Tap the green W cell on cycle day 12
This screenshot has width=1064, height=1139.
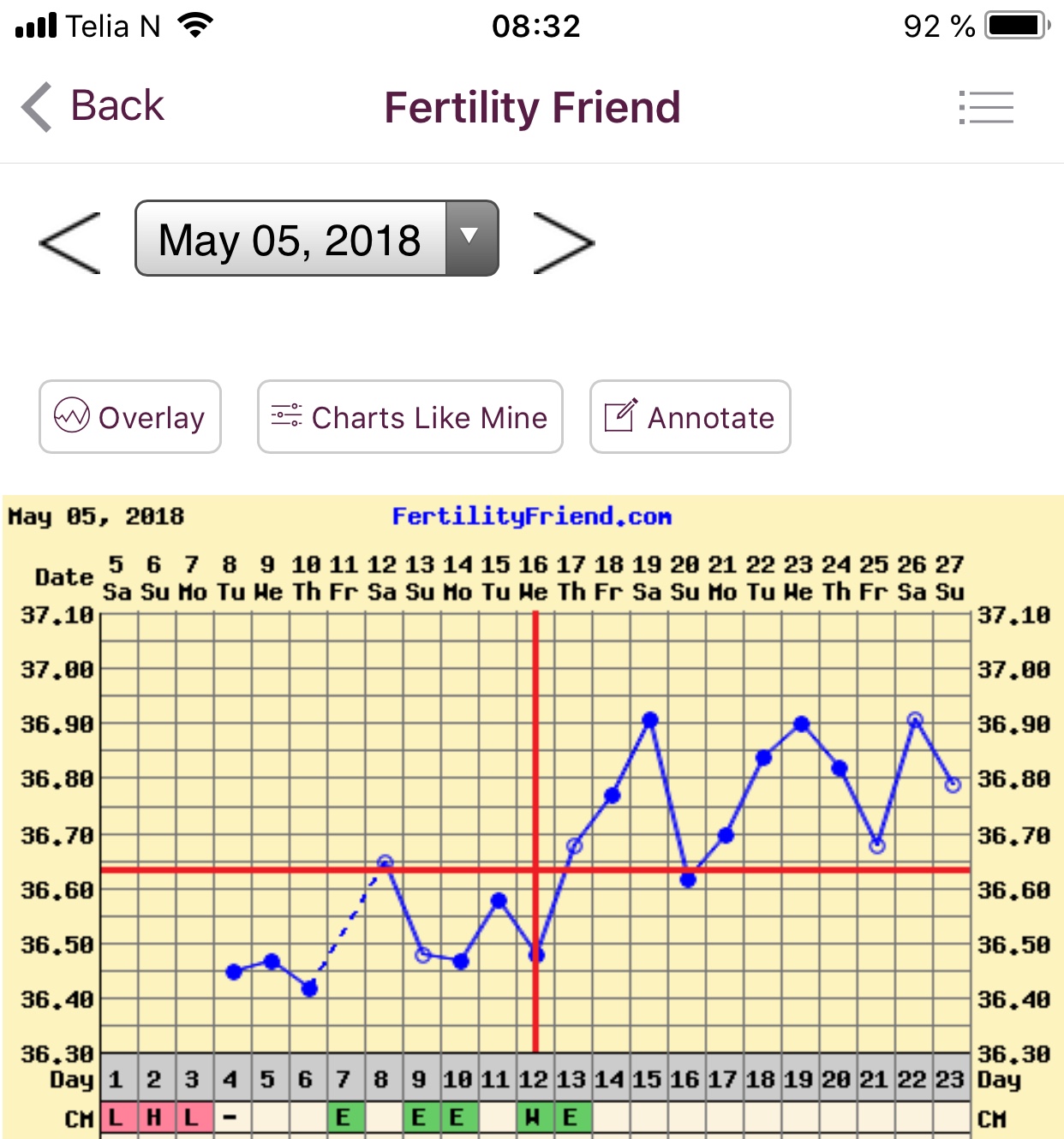[x=533, y=1118]
